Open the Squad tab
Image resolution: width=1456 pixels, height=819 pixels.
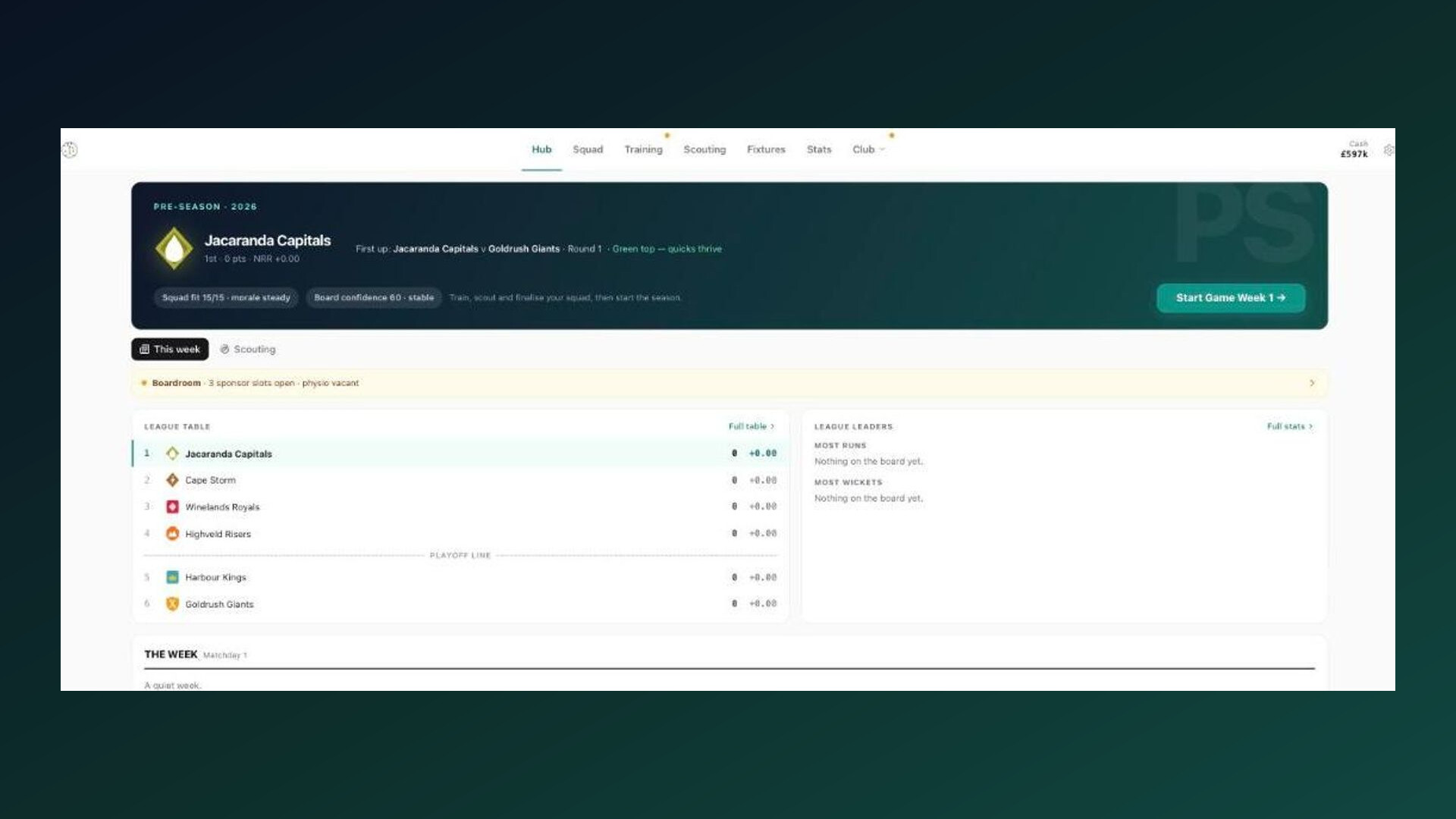click(x=588, y=149)
